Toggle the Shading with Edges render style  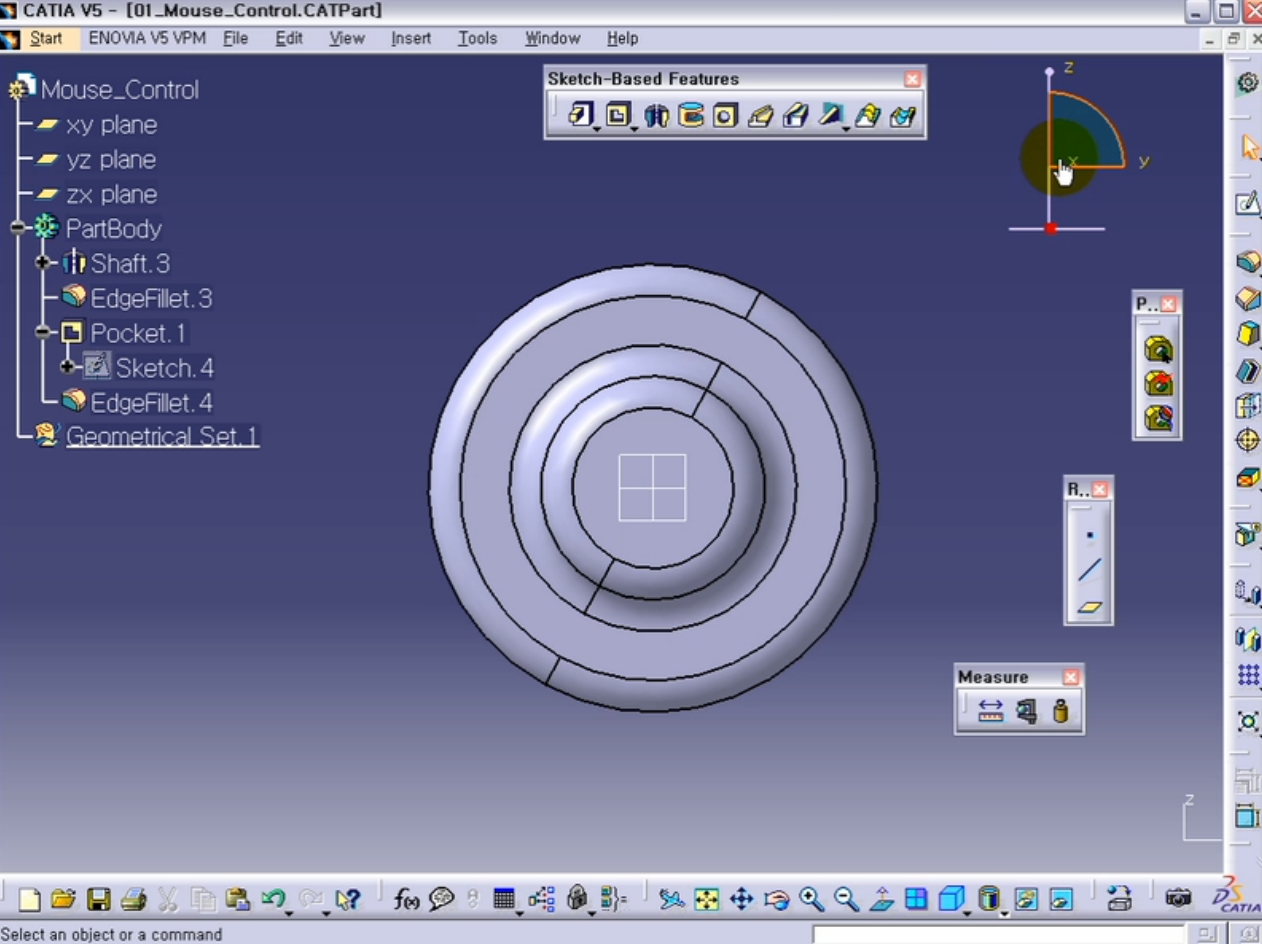988,899
